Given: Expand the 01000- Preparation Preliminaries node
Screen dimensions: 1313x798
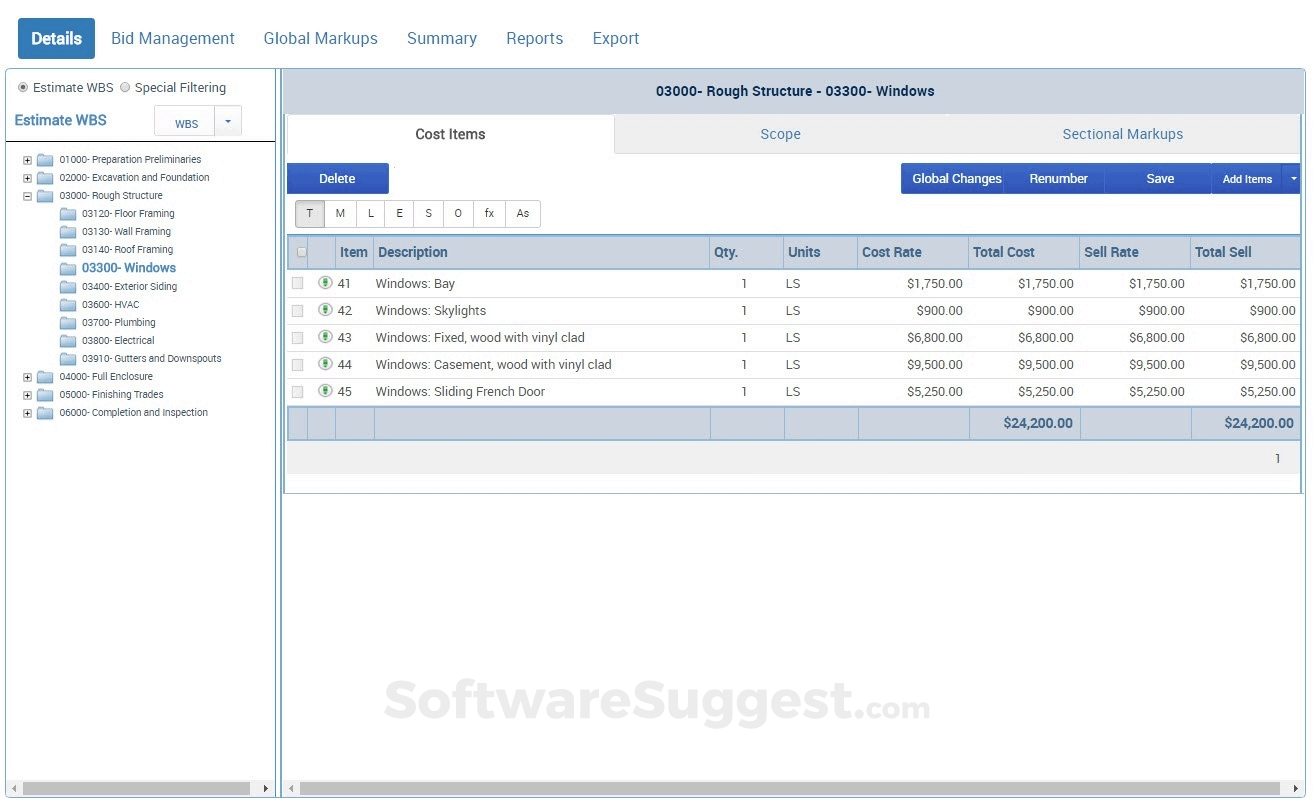Looking at the screenshot, I should click(x=27, y=159).
